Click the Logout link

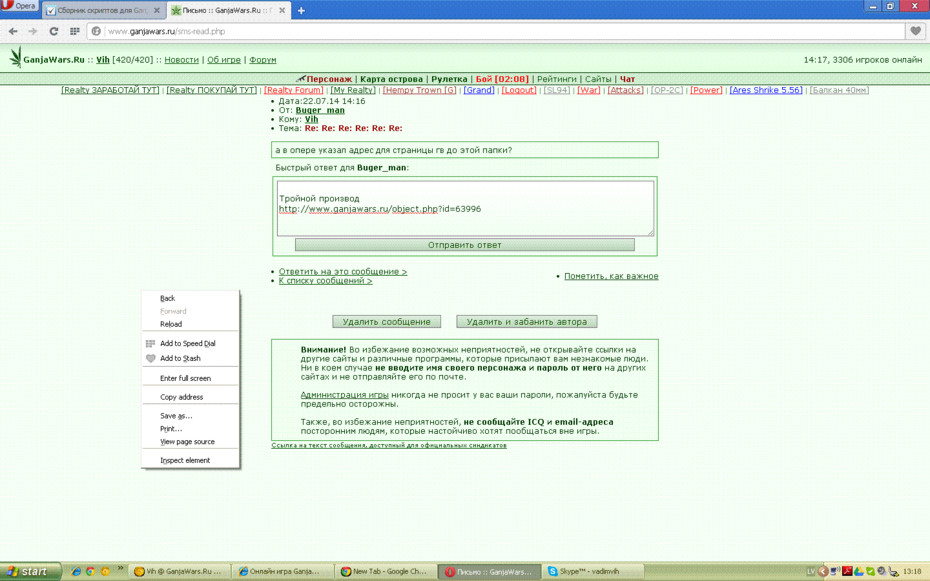(519, 90)
